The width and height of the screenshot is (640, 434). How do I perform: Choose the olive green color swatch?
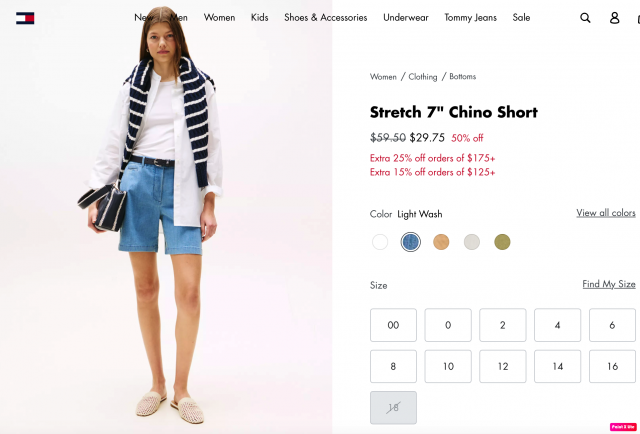pos(502,242)
